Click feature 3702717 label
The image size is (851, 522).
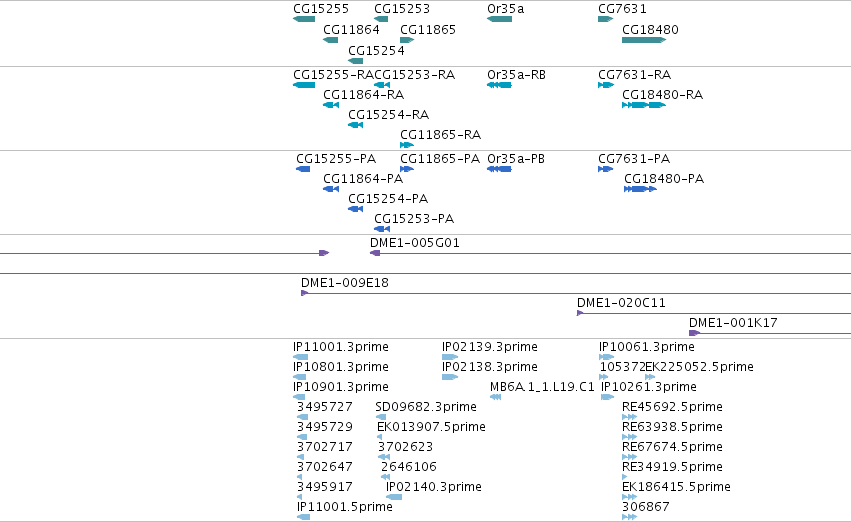click(325, 447)
